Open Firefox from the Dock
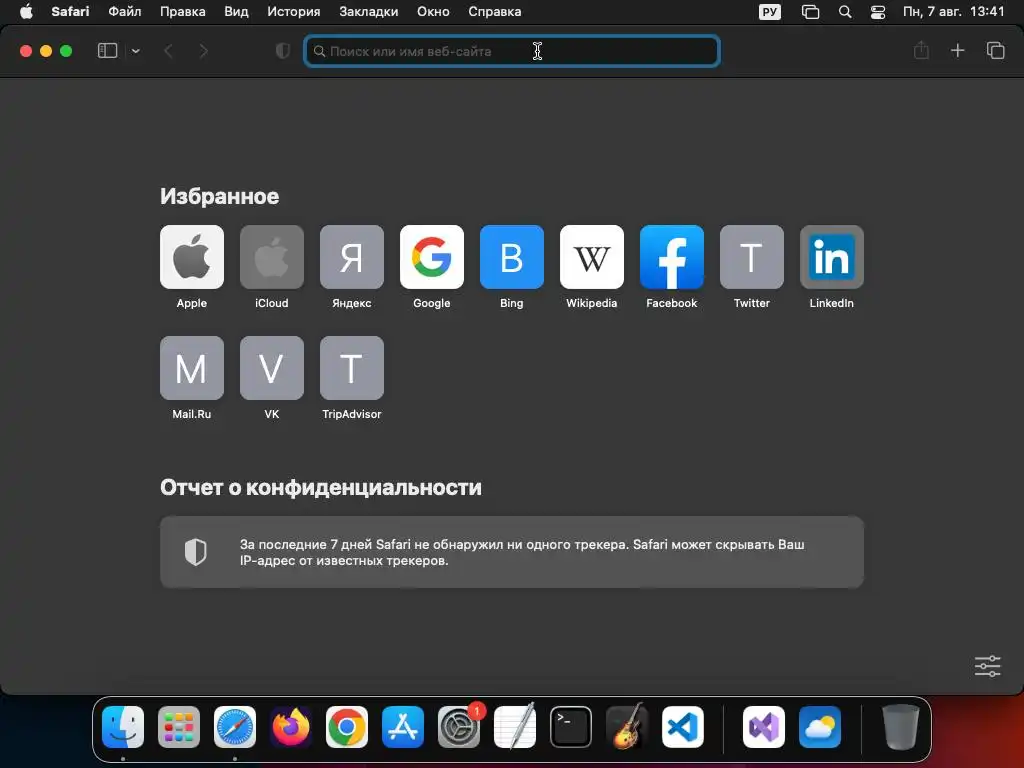 click(291, 727)
